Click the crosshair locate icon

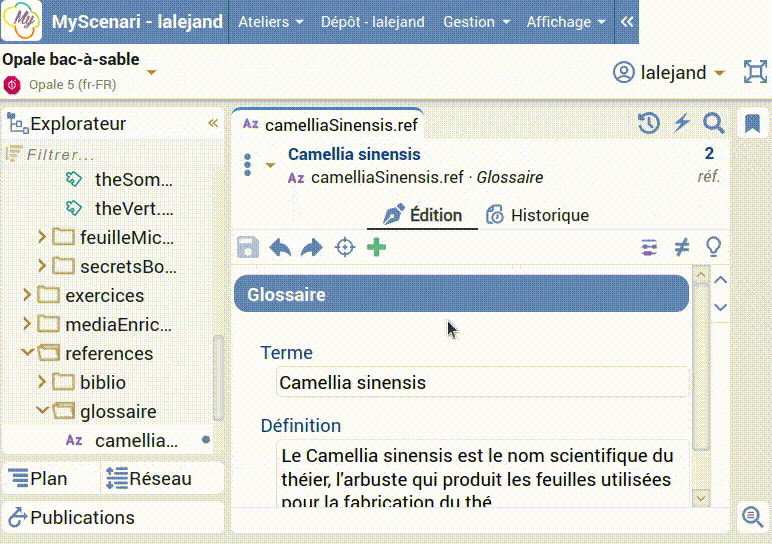pyautogui.click(x=345, y=247)
